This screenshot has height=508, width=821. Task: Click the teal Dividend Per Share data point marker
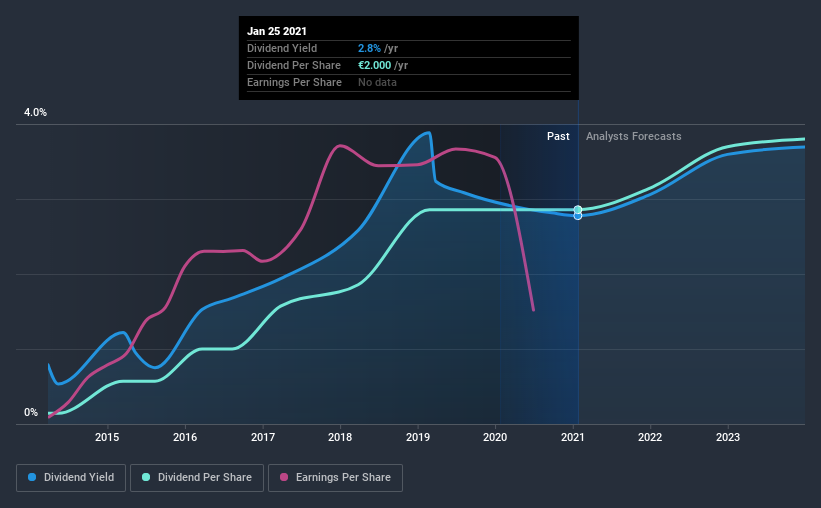(x=578, y=209)
